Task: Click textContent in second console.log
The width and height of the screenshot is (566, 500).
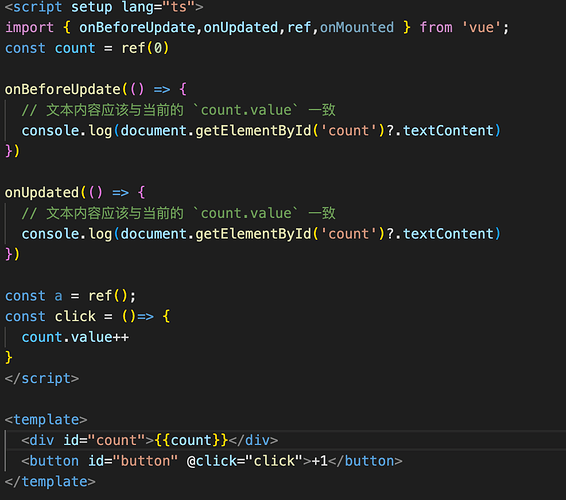Action: (x=448, y=234)
